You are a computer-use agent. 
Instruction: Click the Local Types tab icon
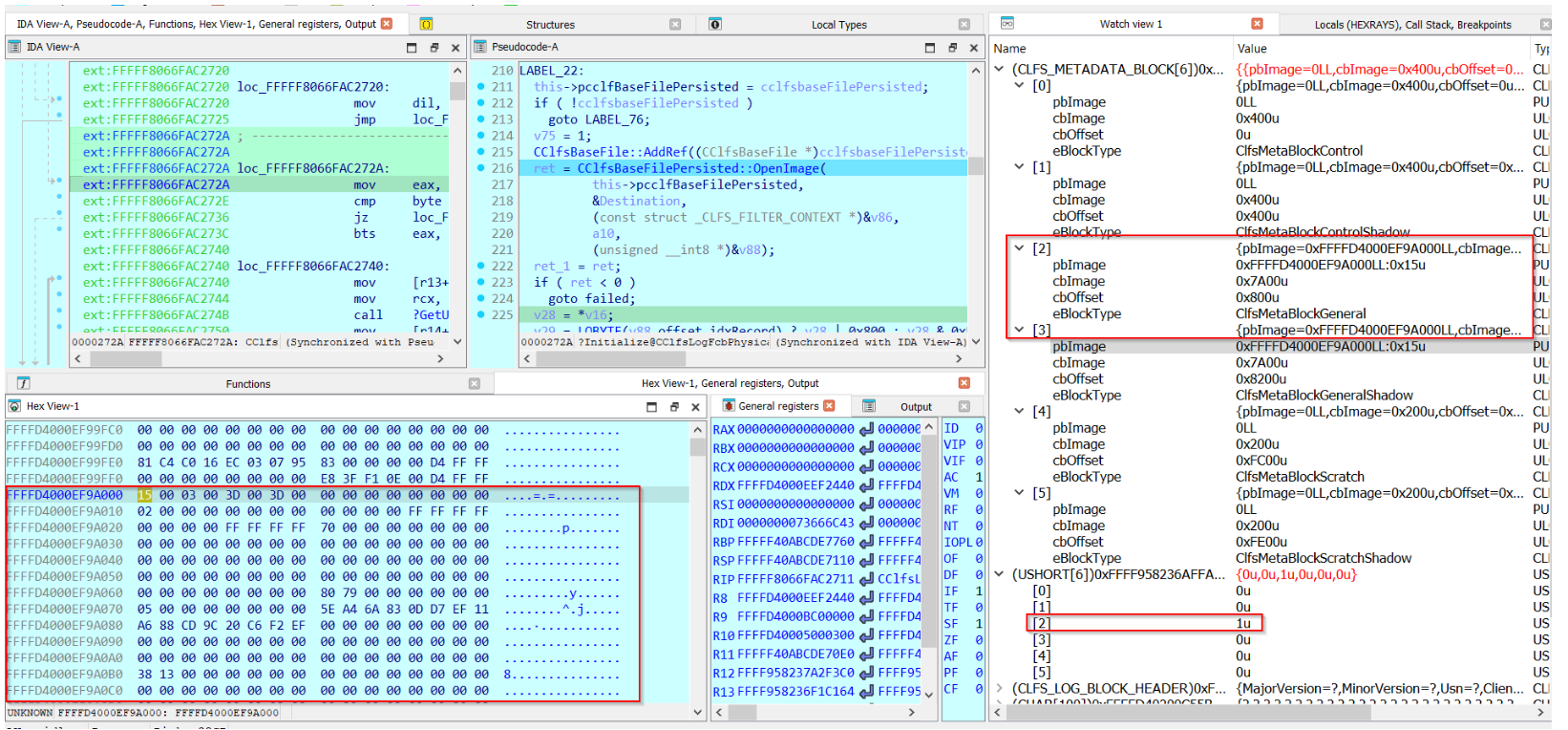coord(714,24)
